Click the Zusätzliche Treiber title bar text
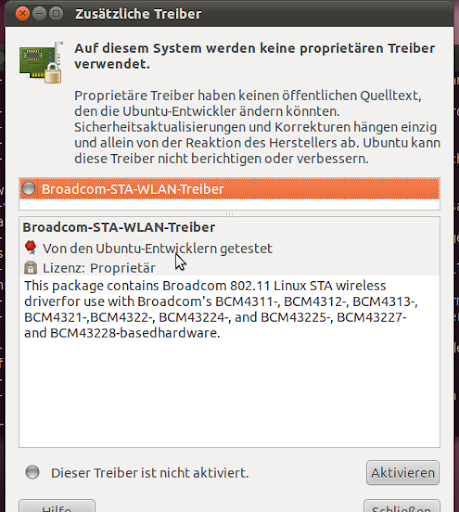 pos(138,14)
